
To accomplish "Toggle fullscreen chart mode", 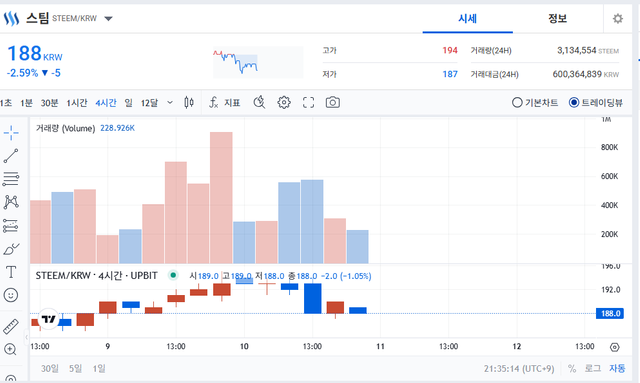I will pyautogui.click(x=309, y=102).
